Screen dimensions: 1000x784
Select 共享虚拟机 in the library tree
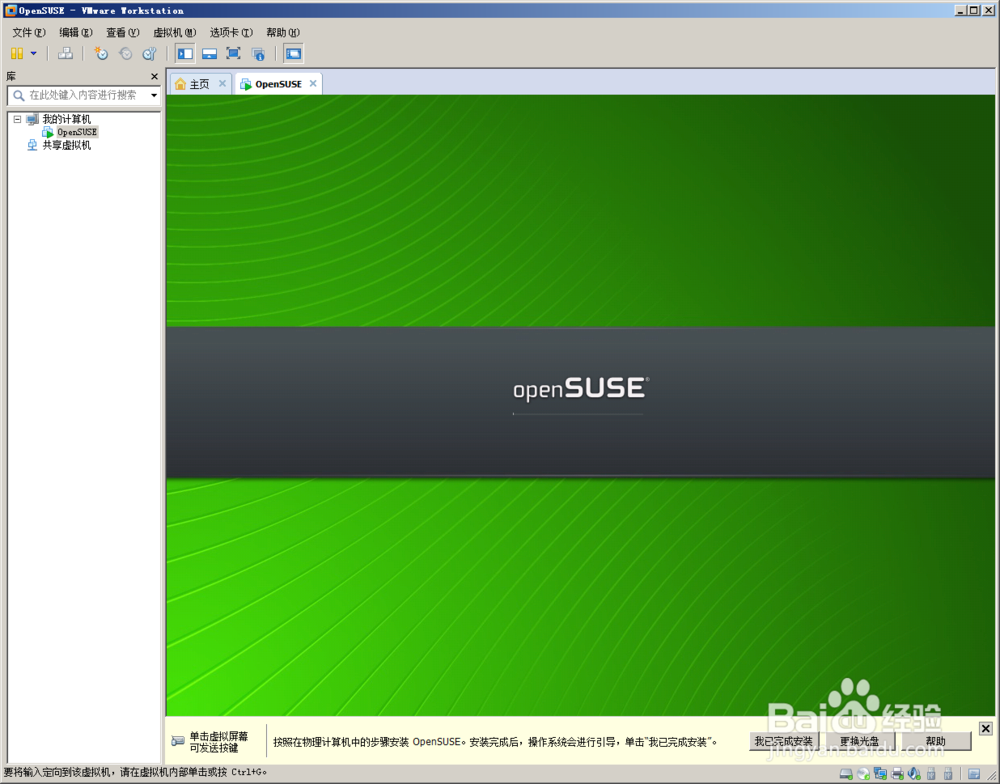(x=66, y=145)
